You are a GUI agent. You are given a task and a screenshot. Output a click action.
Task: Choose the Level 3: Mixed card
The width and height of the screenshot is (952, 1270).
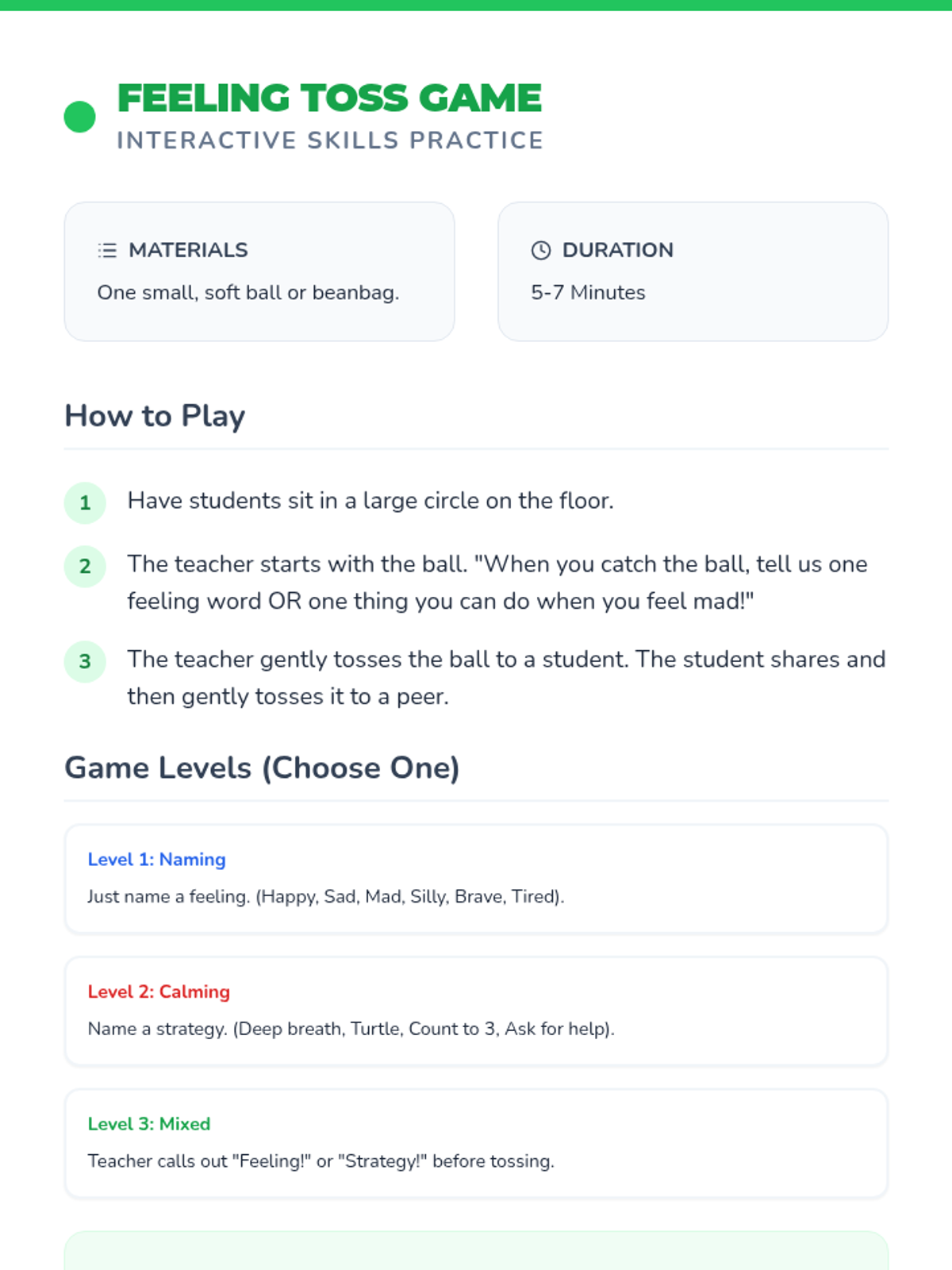[x=476, y=1143]
